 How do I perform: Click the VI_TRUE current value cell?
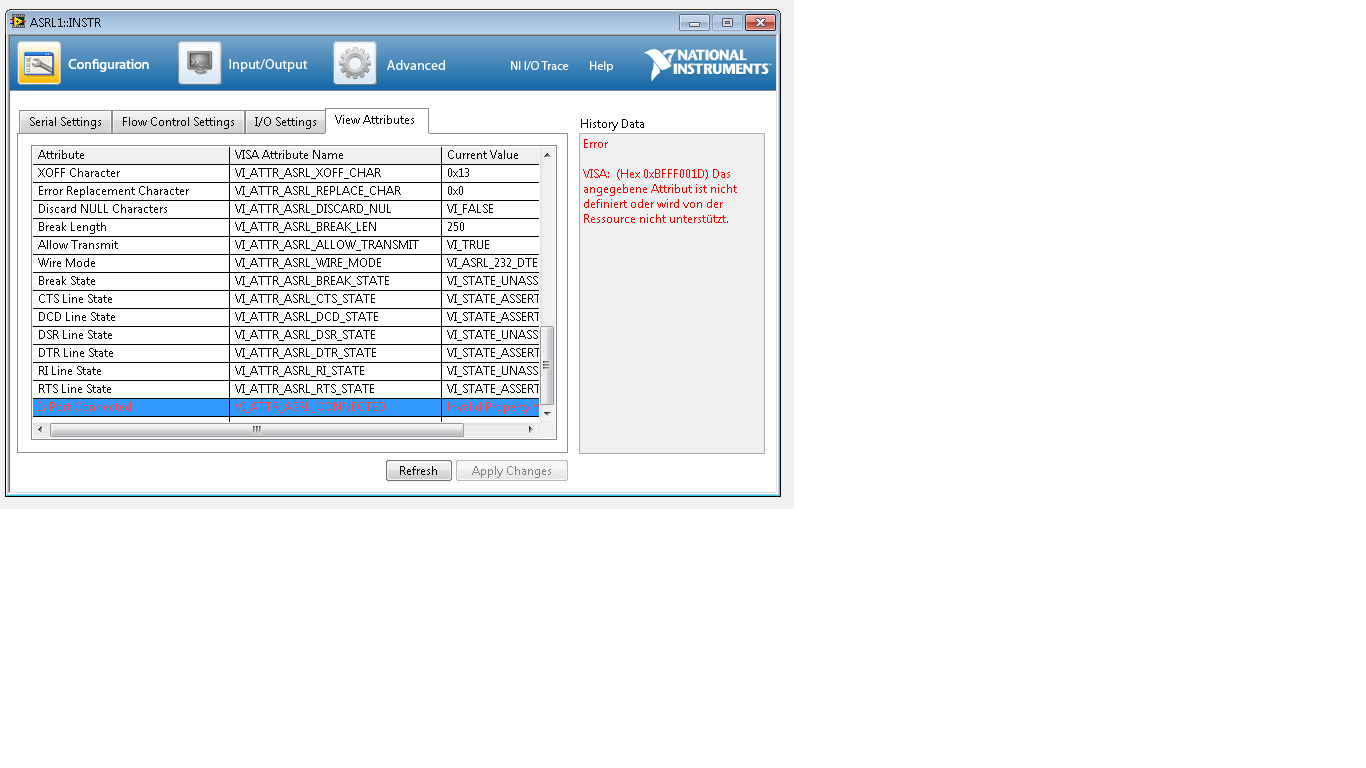[x=491, y=245]
